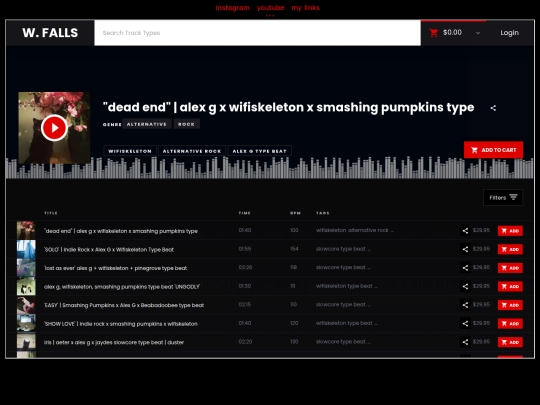The width and height of the screenshot is (540, 405).
Task: Choose the WIFISKELETON tag
Action: tap(130, 151)
